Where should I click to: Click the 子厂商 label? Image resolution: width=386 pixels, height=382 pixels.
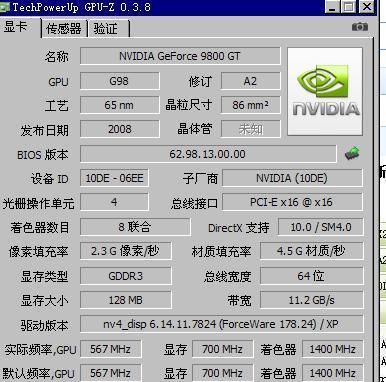200,179
